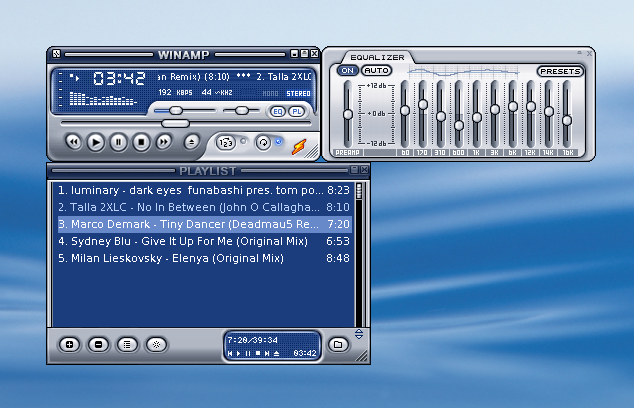Select track 5 Milan Lieskovsky - Elenya

tap(204, 258)
